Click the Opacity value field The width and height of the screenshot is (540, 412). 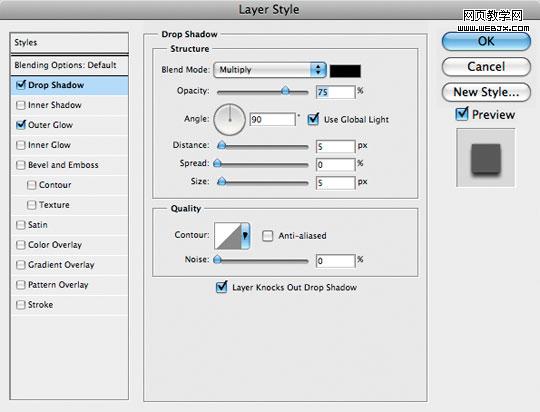point(335,92)
